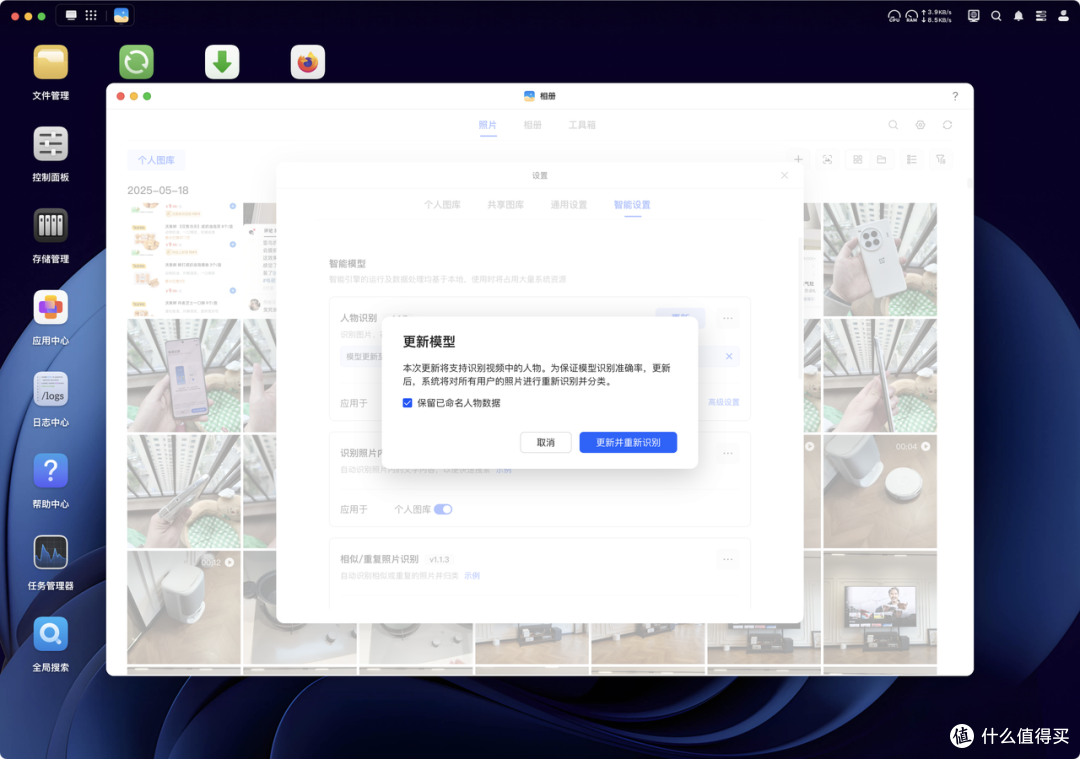
Task: Switch to the 工具箱 tab
Action: click(x=582, y=125)
